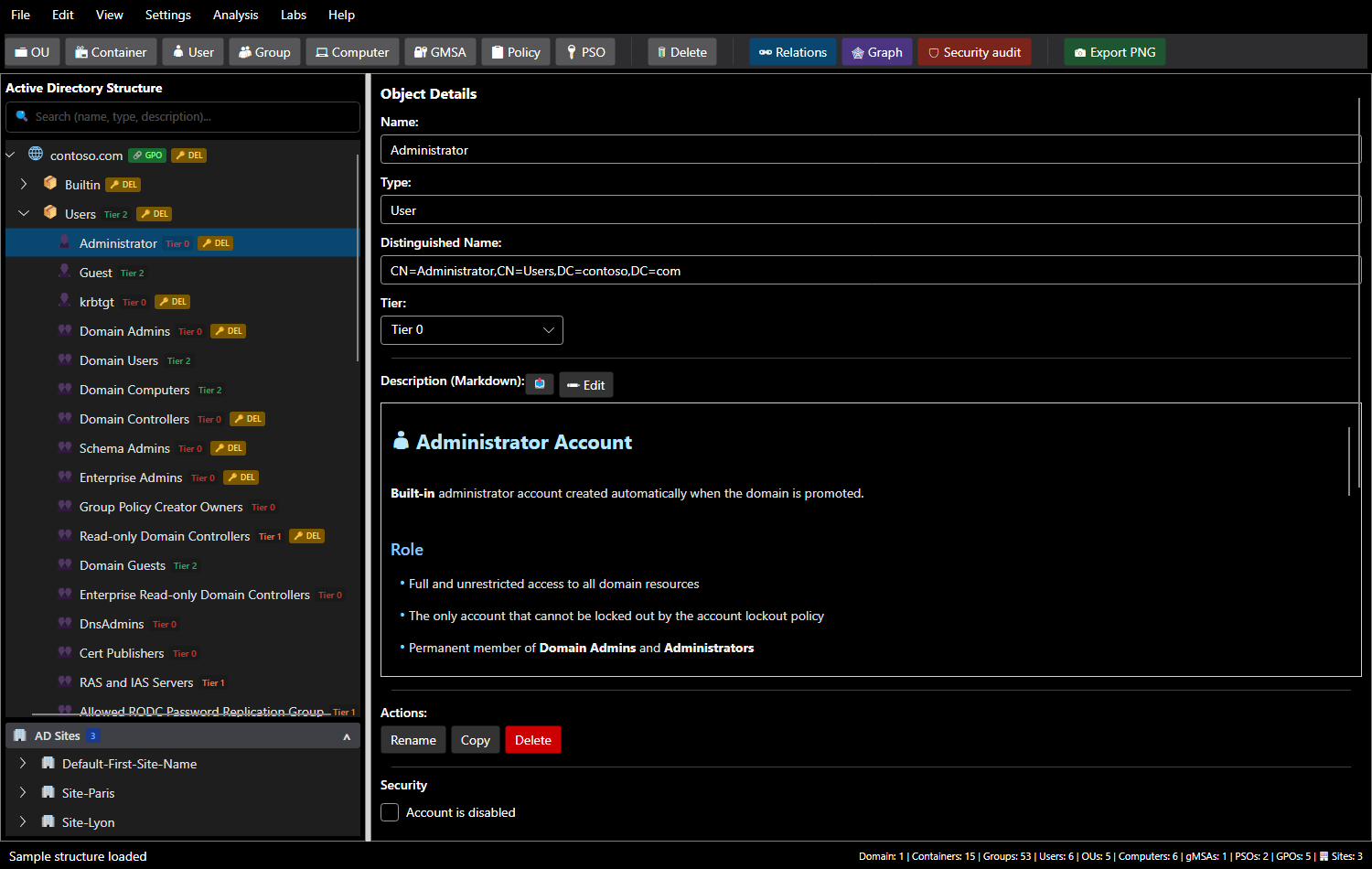Open the Graph view
Viewport: 1372px width, 869px height.
(877, 52)
